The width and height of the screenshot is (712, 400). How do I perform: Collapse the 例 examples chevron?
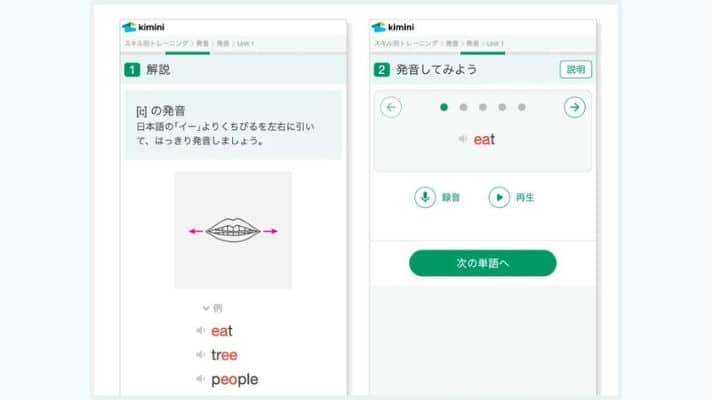click(206, 308)
